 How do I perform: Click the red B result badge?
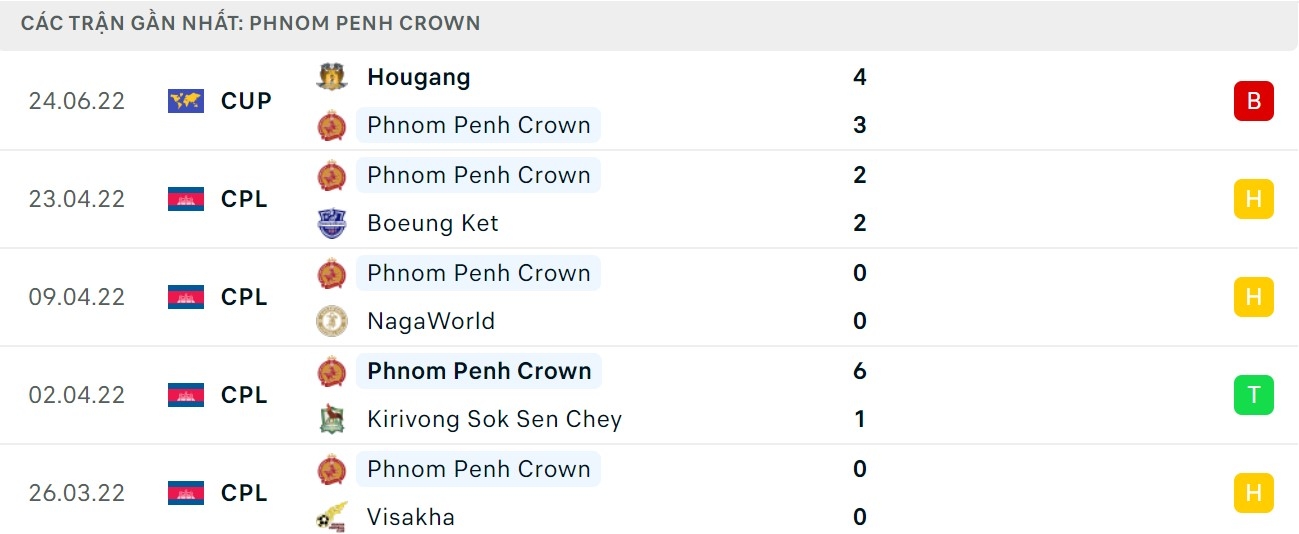pos(1253,101)
